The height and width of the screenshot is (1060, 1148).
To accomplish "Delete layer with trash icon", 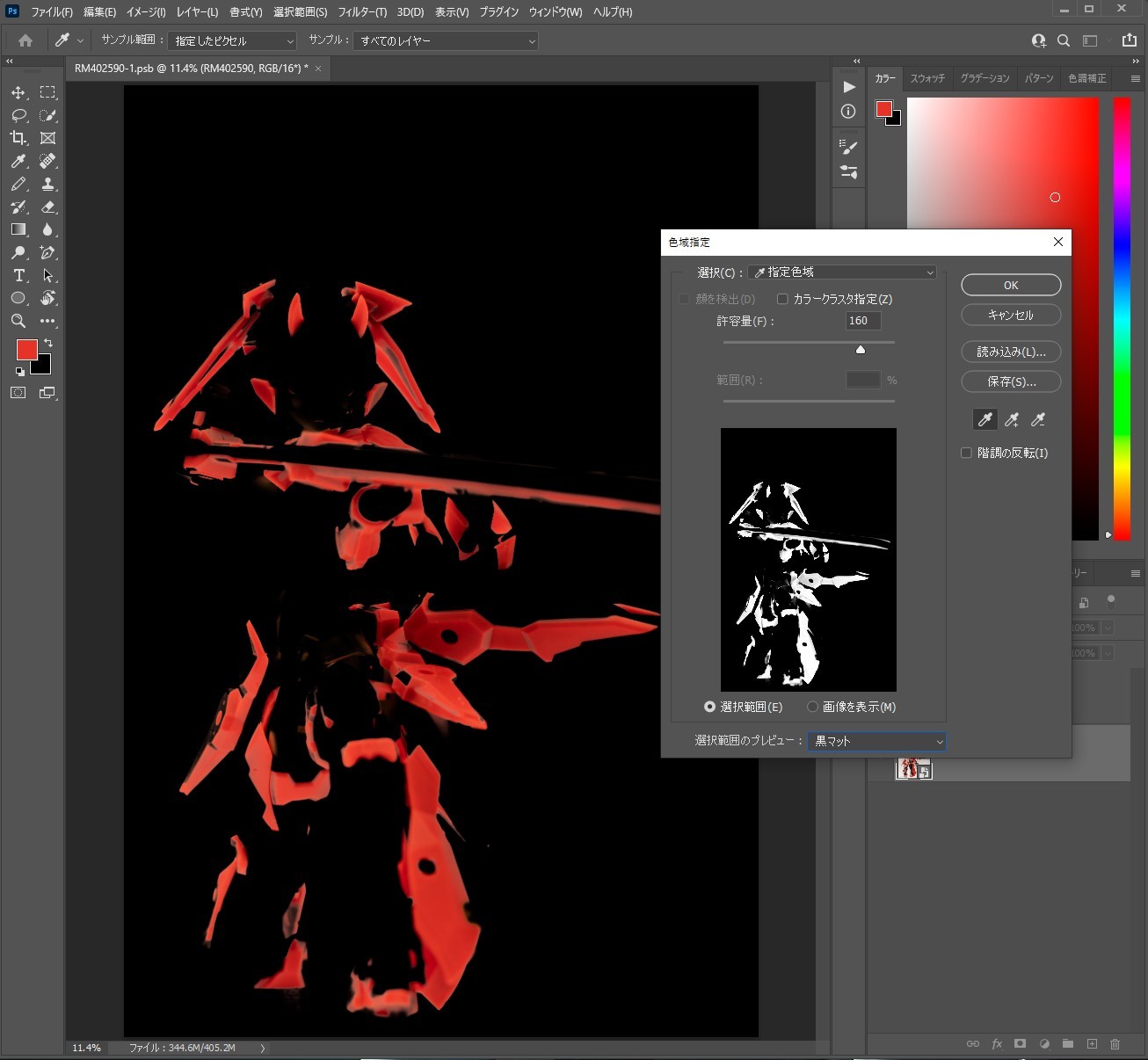I will point(1115,1044).
